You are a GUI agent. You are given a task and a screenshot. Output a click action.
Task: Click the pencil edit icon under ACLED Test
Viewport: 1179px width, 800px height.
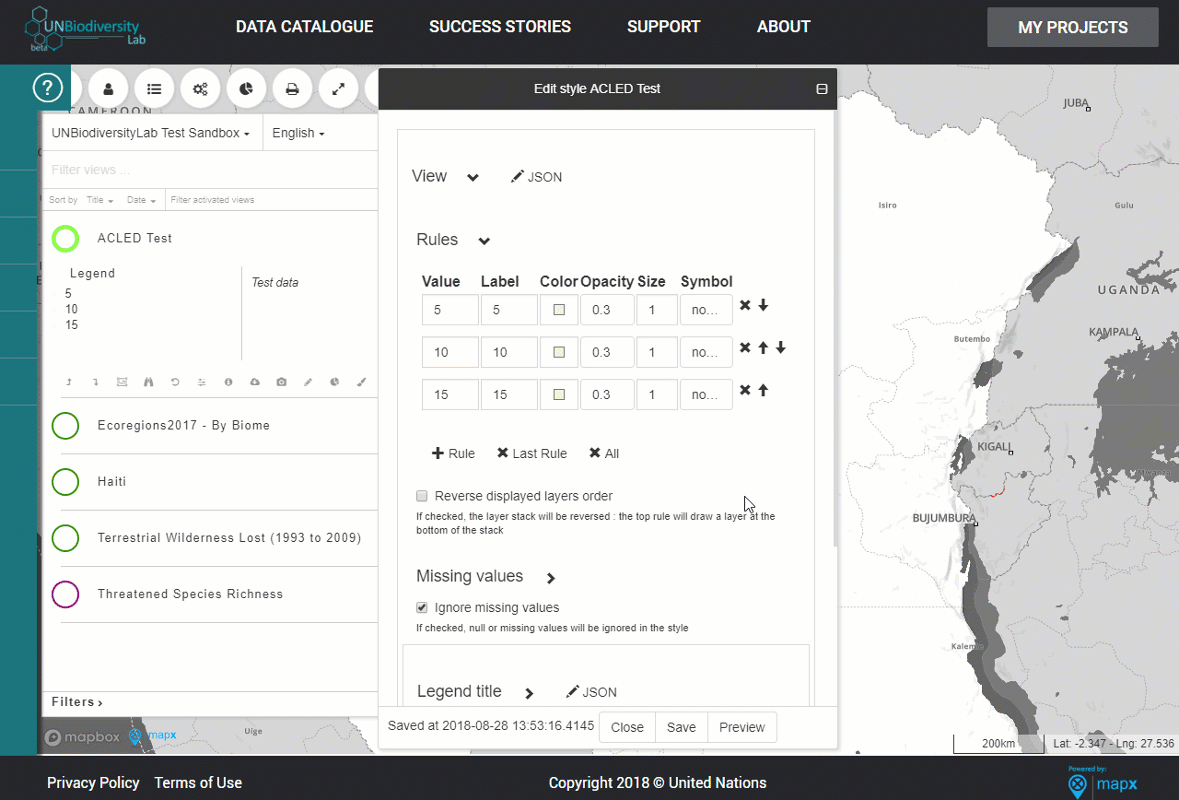click(308, 382)
